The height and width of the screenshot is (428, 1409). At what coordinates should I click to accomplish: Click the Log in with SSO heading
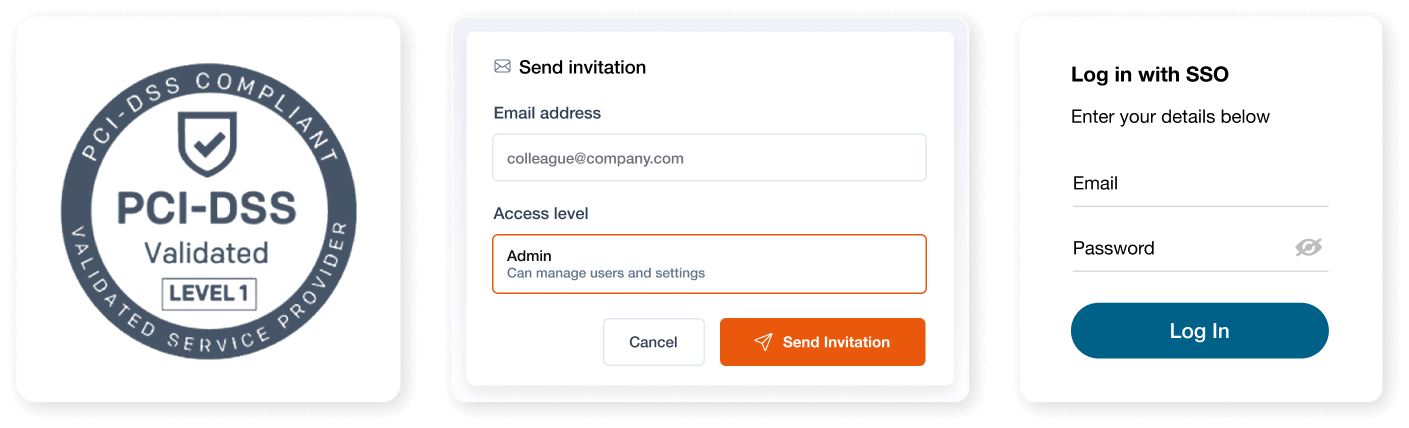coord(1149,74)
